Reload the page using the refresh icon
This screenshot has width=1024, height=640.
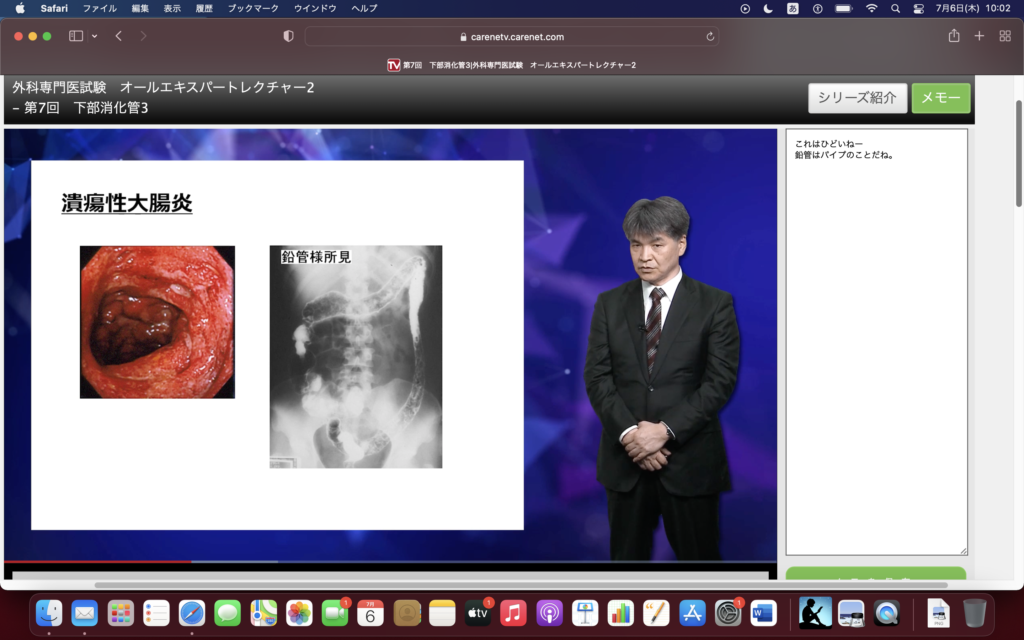710,37
